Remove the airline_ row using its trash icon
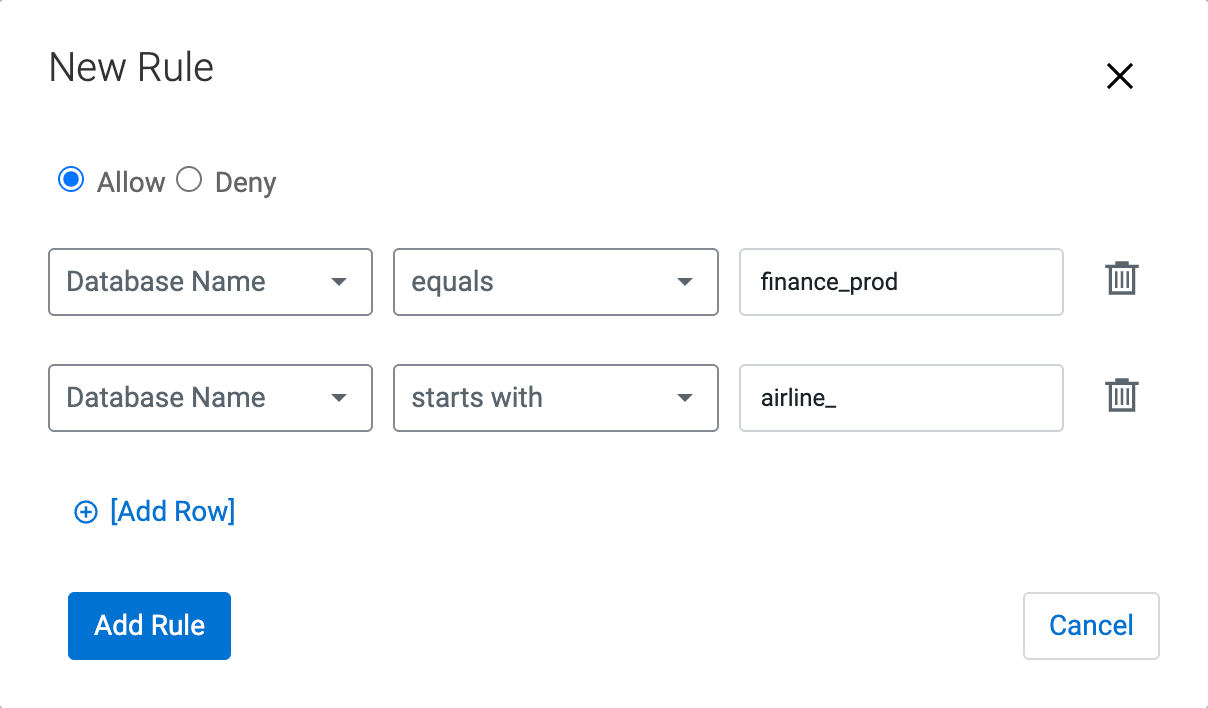Screen dimensions: 1208x708 pyautogui.click(x=1122, y=395)
